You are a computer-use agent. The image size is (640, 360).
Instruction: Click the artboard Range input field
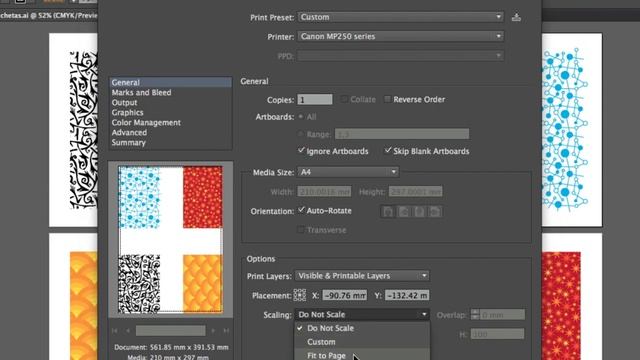[402, 134]
